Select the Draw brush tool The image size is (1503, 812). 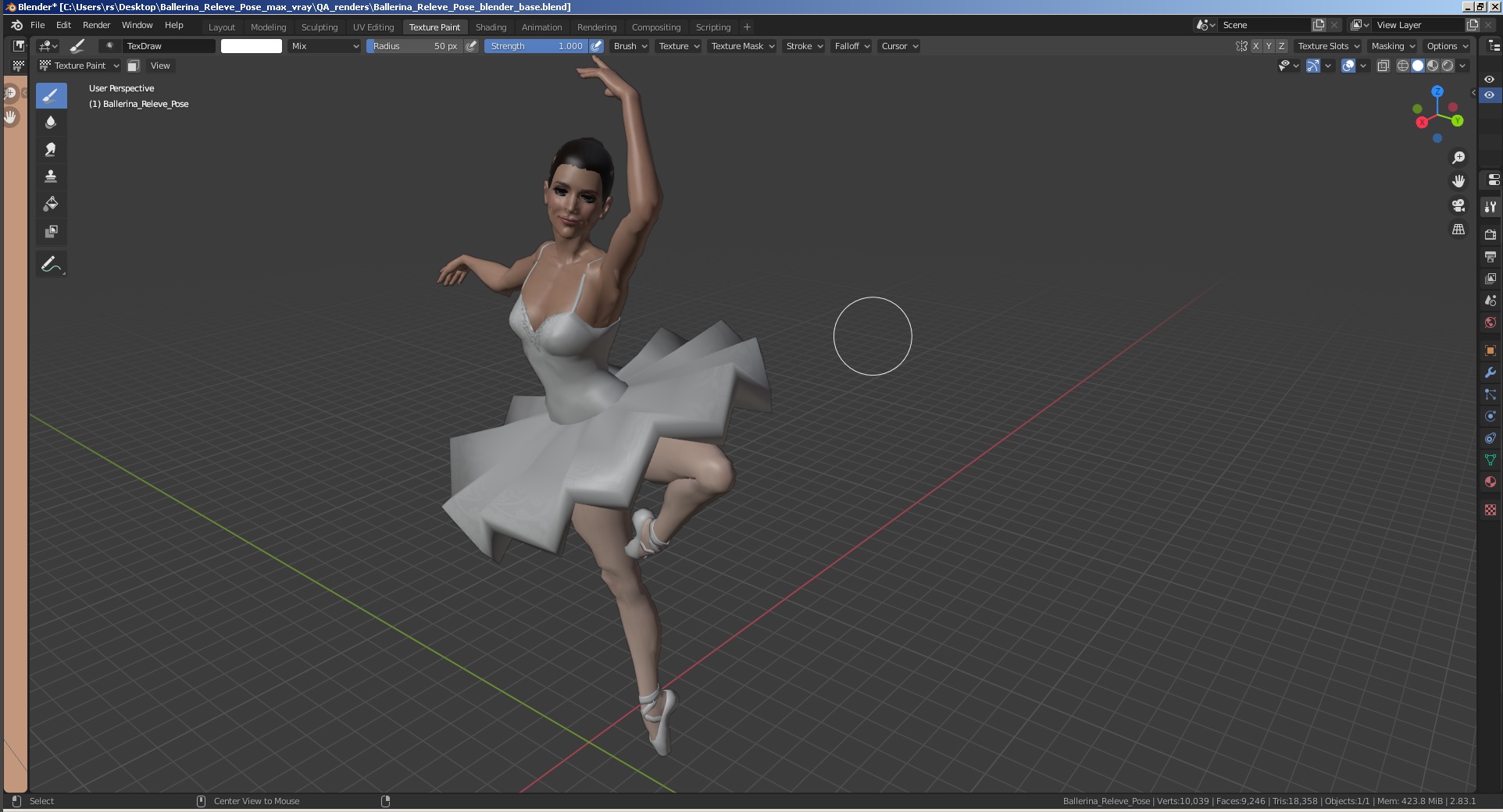51,96
